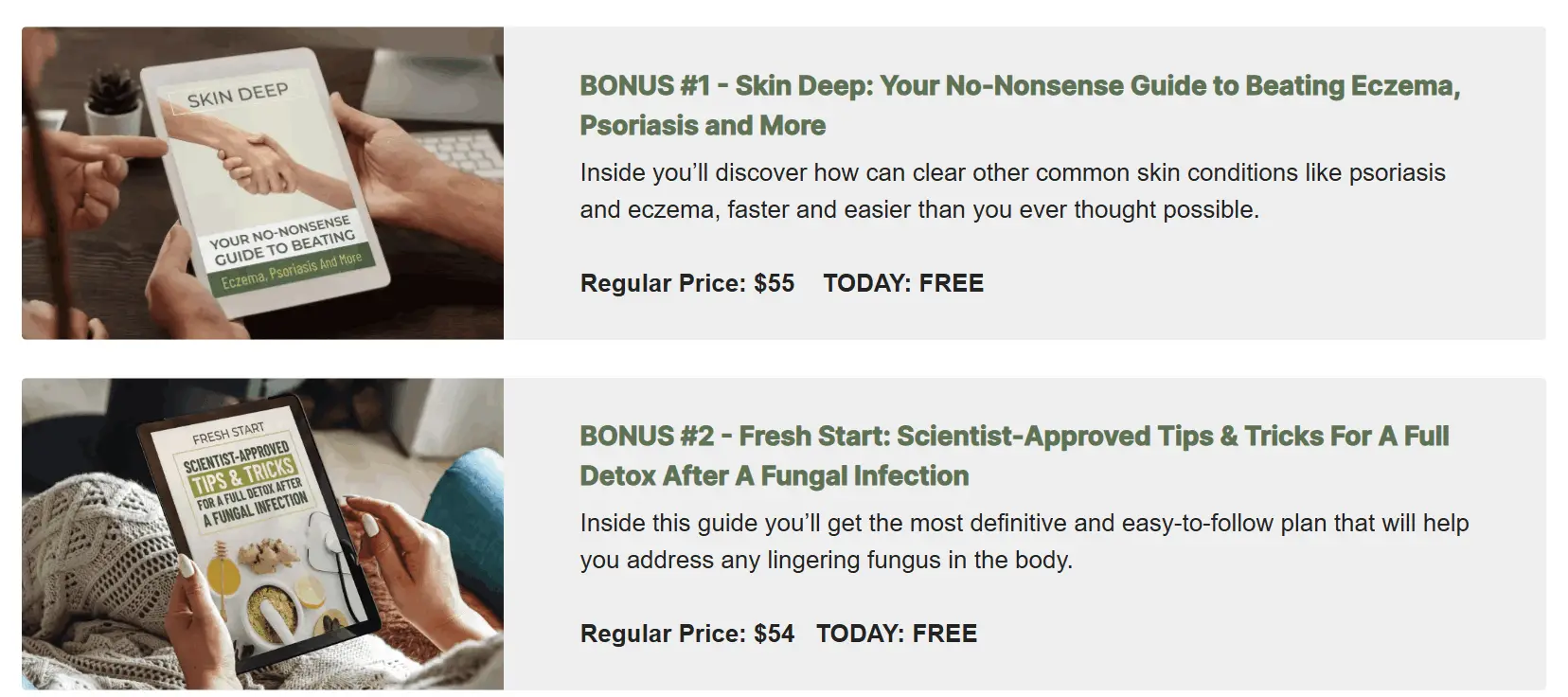Image resolution: width=1568 pixels, height=697 pixels.
Task: Select the Regular Price: $54 text
Action: click(686, 634)
